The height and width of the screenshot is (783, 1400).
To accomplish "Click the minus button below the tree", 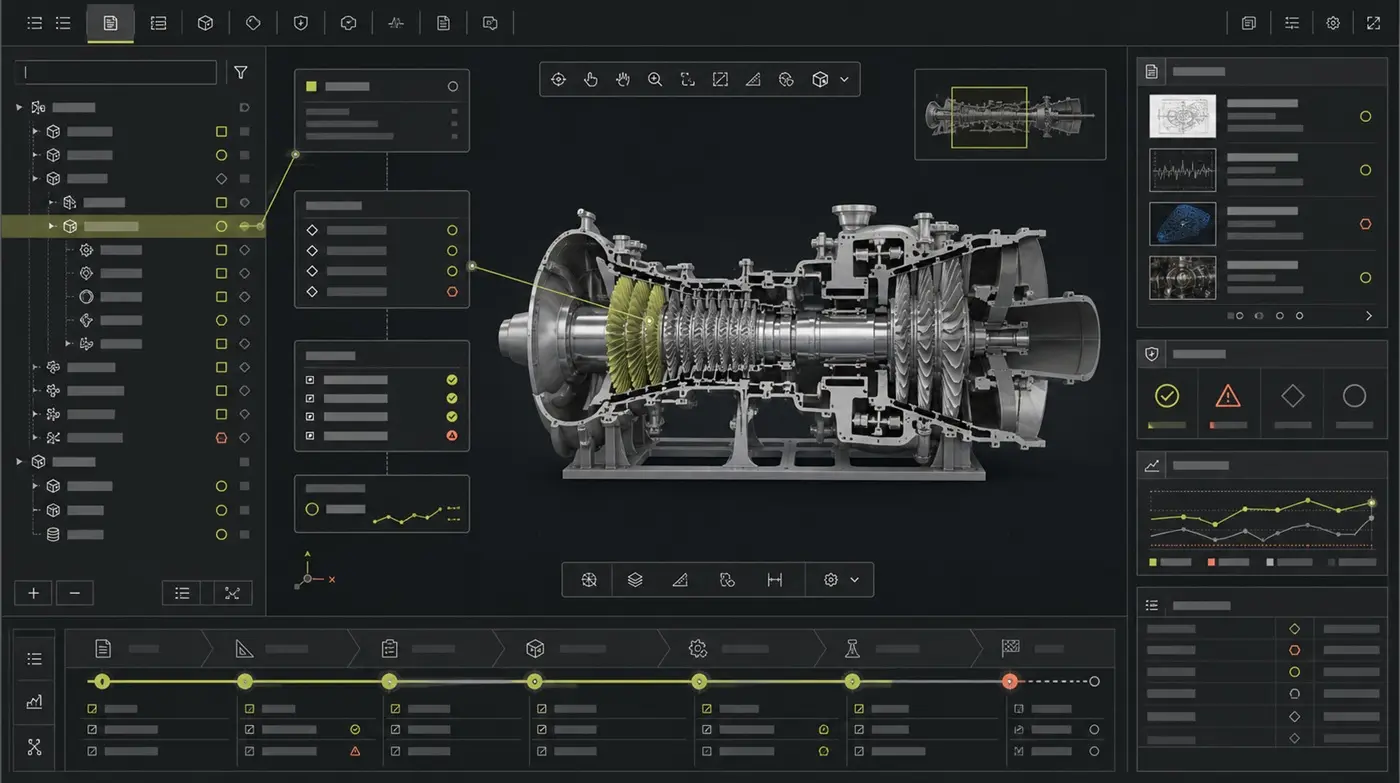I will pos(75,593).
